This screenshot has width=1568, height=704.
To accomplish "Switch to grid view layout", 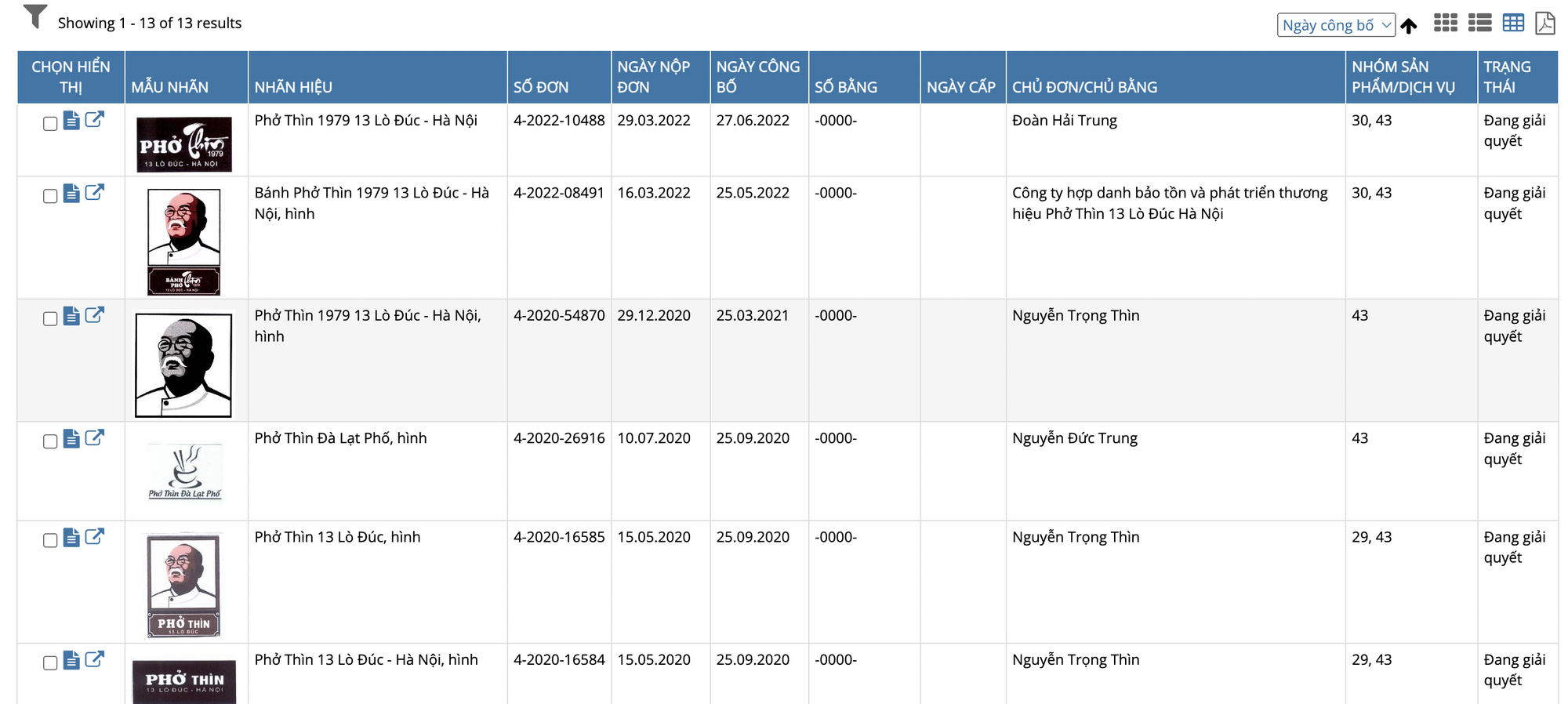I will tap(1445, 23).
